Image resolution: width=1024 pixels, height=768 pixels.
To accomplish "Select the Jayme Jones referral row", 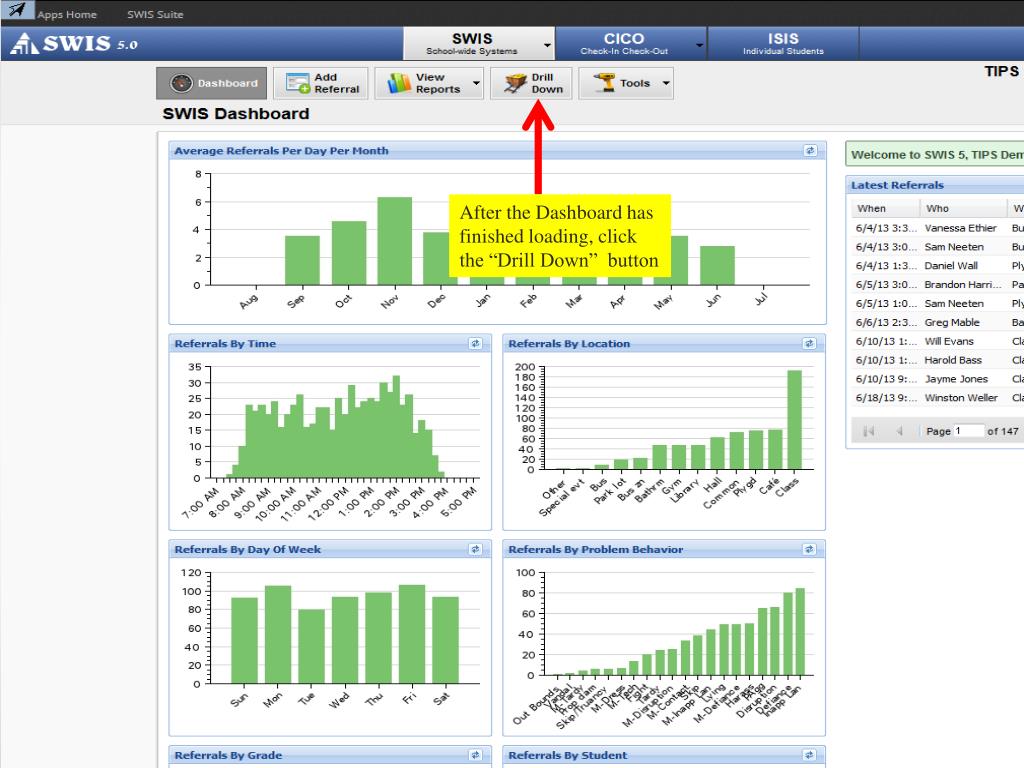I will pyautogui.click(x=938, y=379).
